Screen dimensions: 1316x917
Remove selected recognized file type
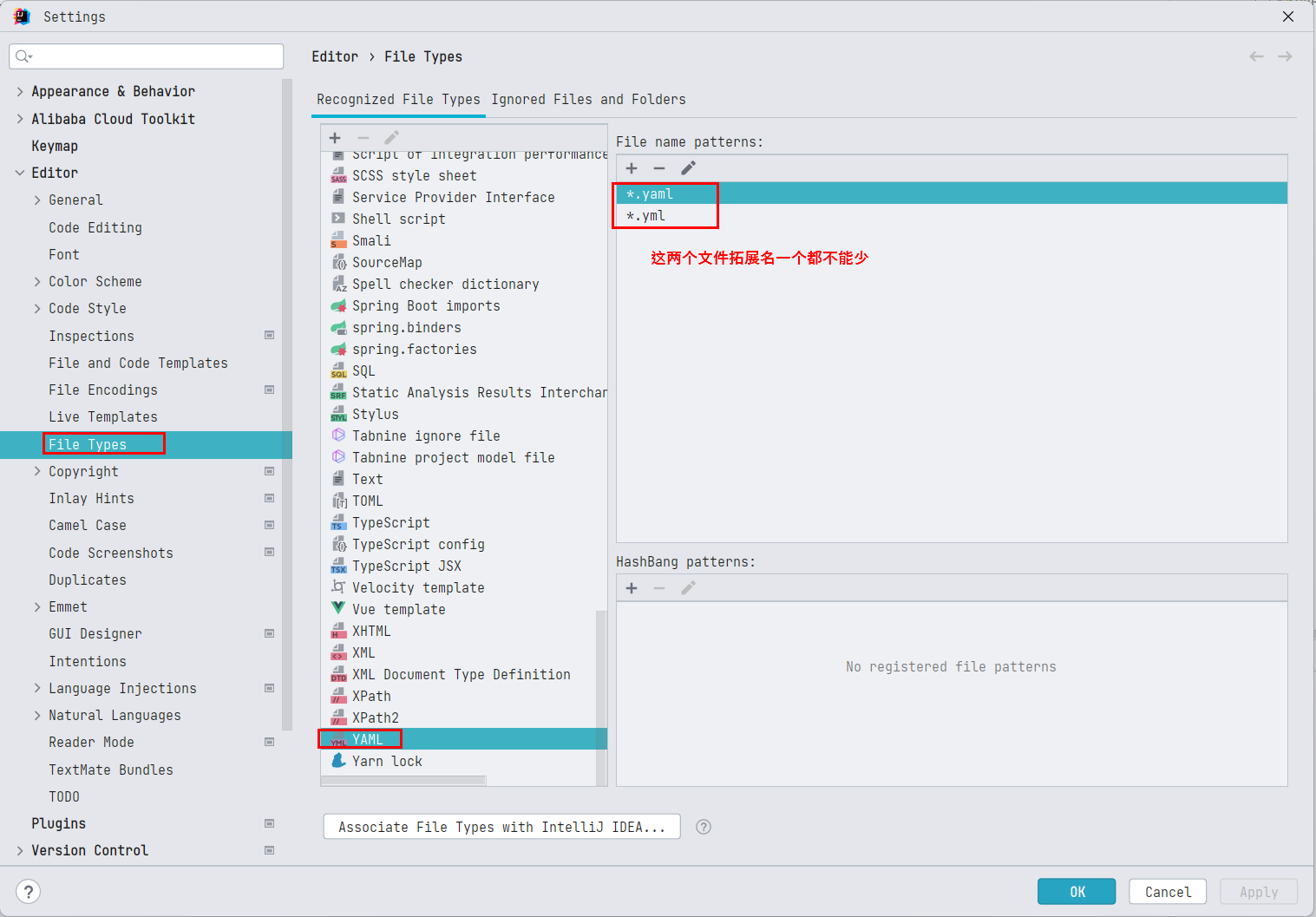(363, 138)
